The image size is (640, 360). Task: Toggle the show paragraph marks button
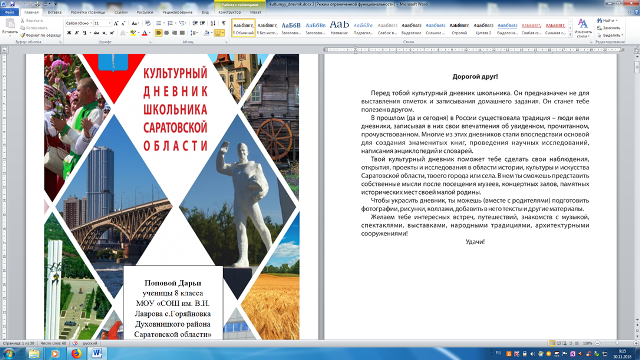(x=224, y=23)
